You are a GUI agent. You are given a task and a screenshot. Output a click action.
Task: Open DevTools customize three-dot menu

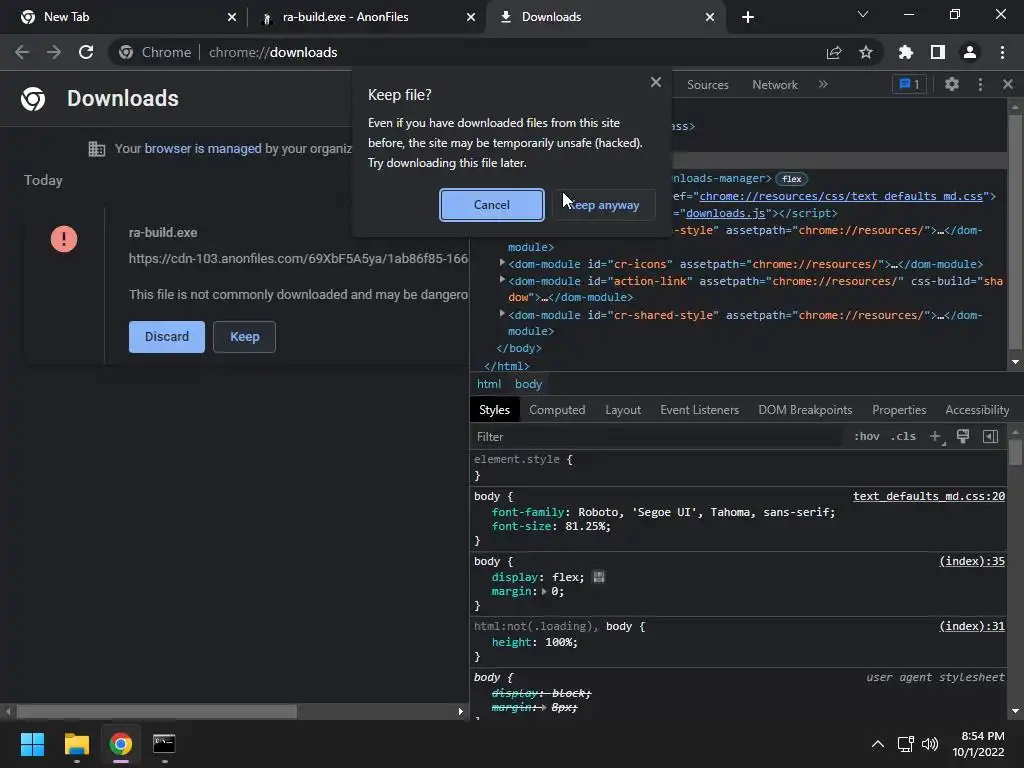point(980,84)
